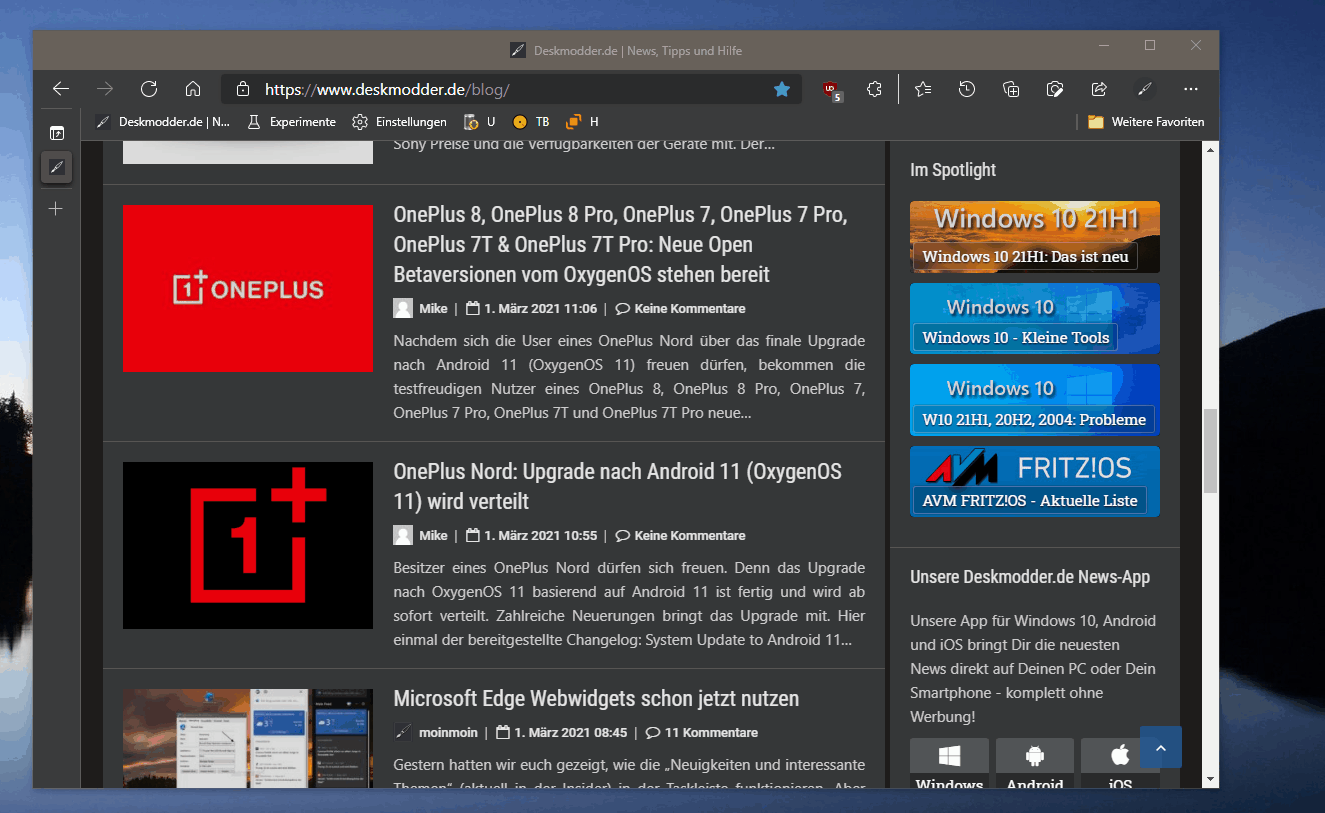1325x813 pixels.
Task: Open the Collections icon
Action: (x=1011, y=89)
